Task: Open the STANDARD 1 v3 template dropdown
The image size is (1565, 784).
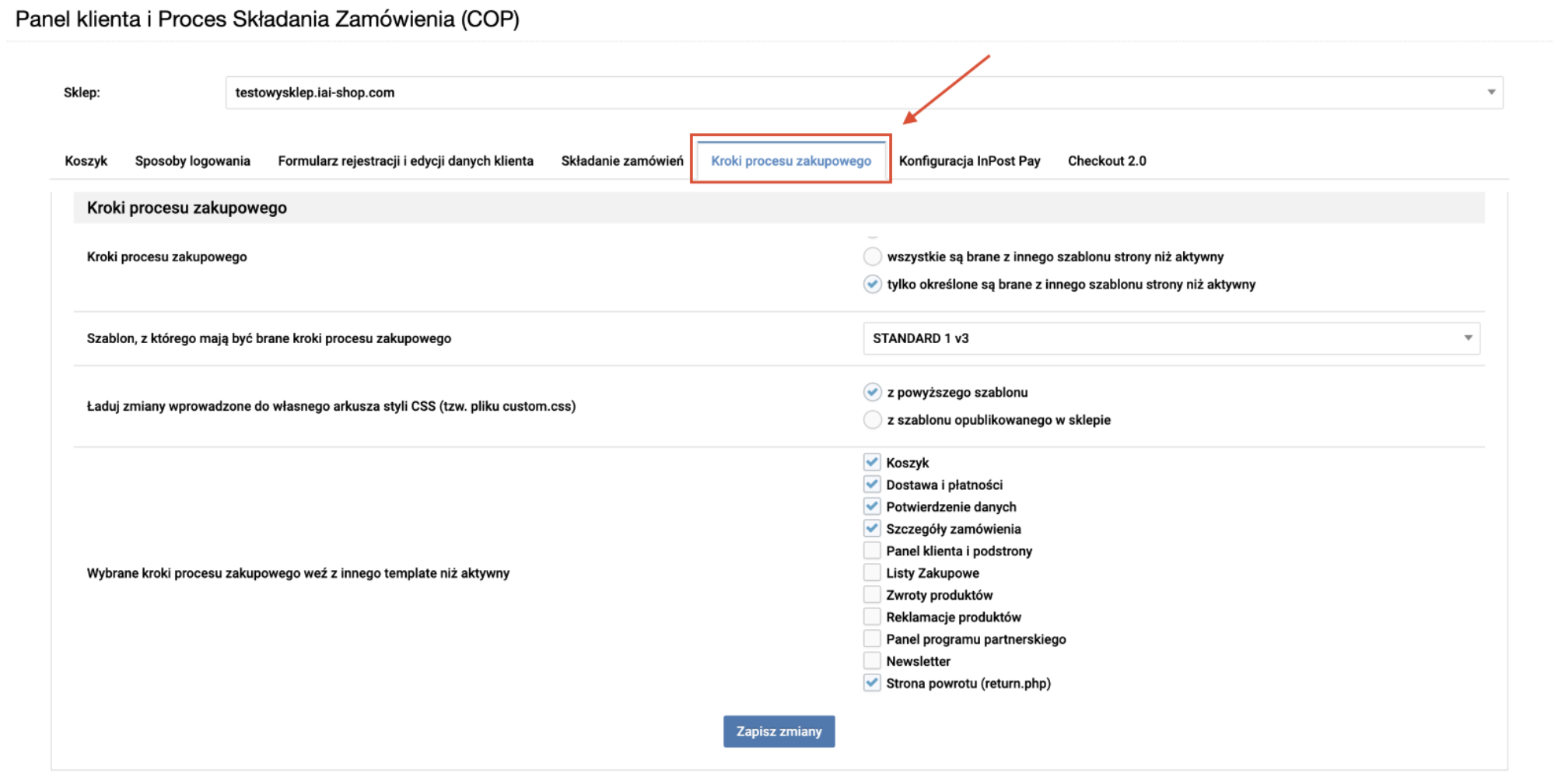Action: coord(1171,338)
